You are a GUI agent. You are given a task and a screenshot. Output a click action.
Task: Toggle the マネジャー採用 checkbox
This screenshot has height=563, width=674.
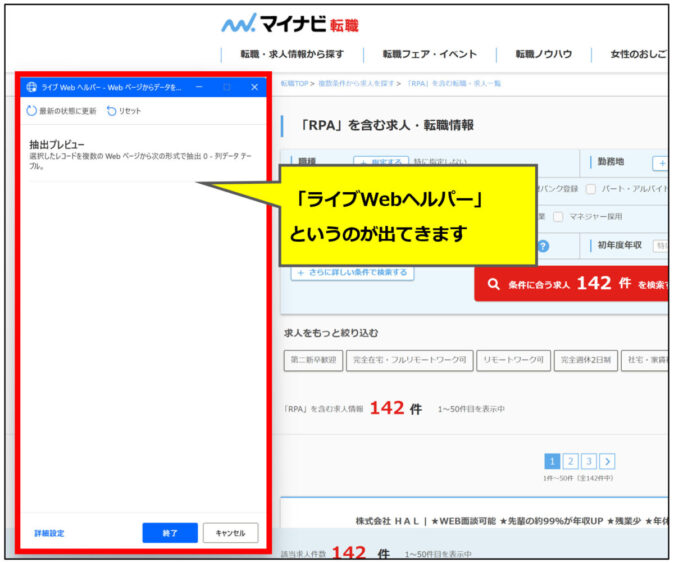point(558,217)
